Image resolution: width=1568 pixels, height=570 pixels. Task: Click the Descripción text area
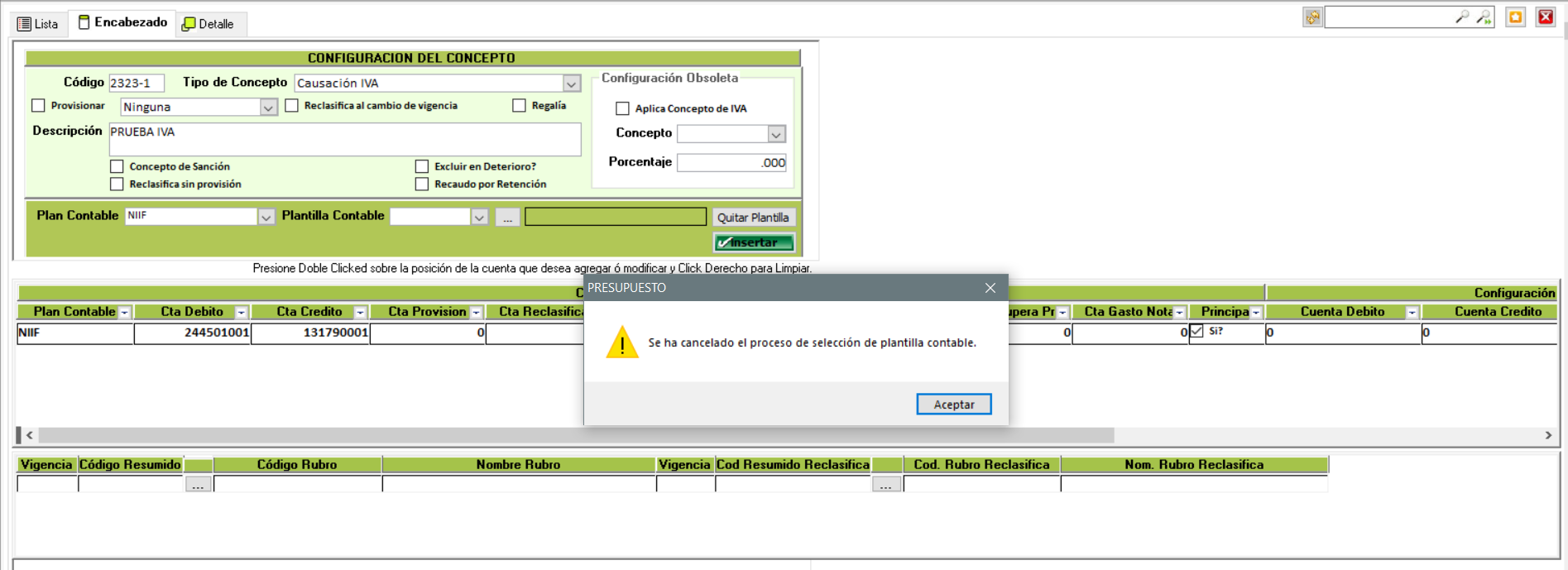pyautogui.click(x=345, y=139)
